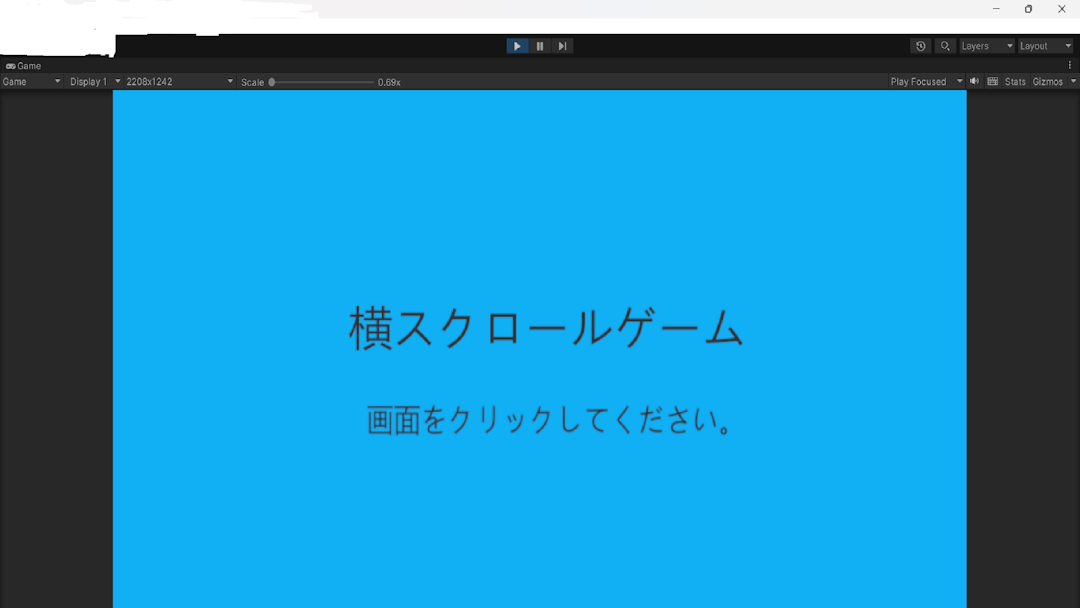This screenshot has width=1080, height=608.
Task: Stop play mode with the Play button
Action: tap(517, 46)
